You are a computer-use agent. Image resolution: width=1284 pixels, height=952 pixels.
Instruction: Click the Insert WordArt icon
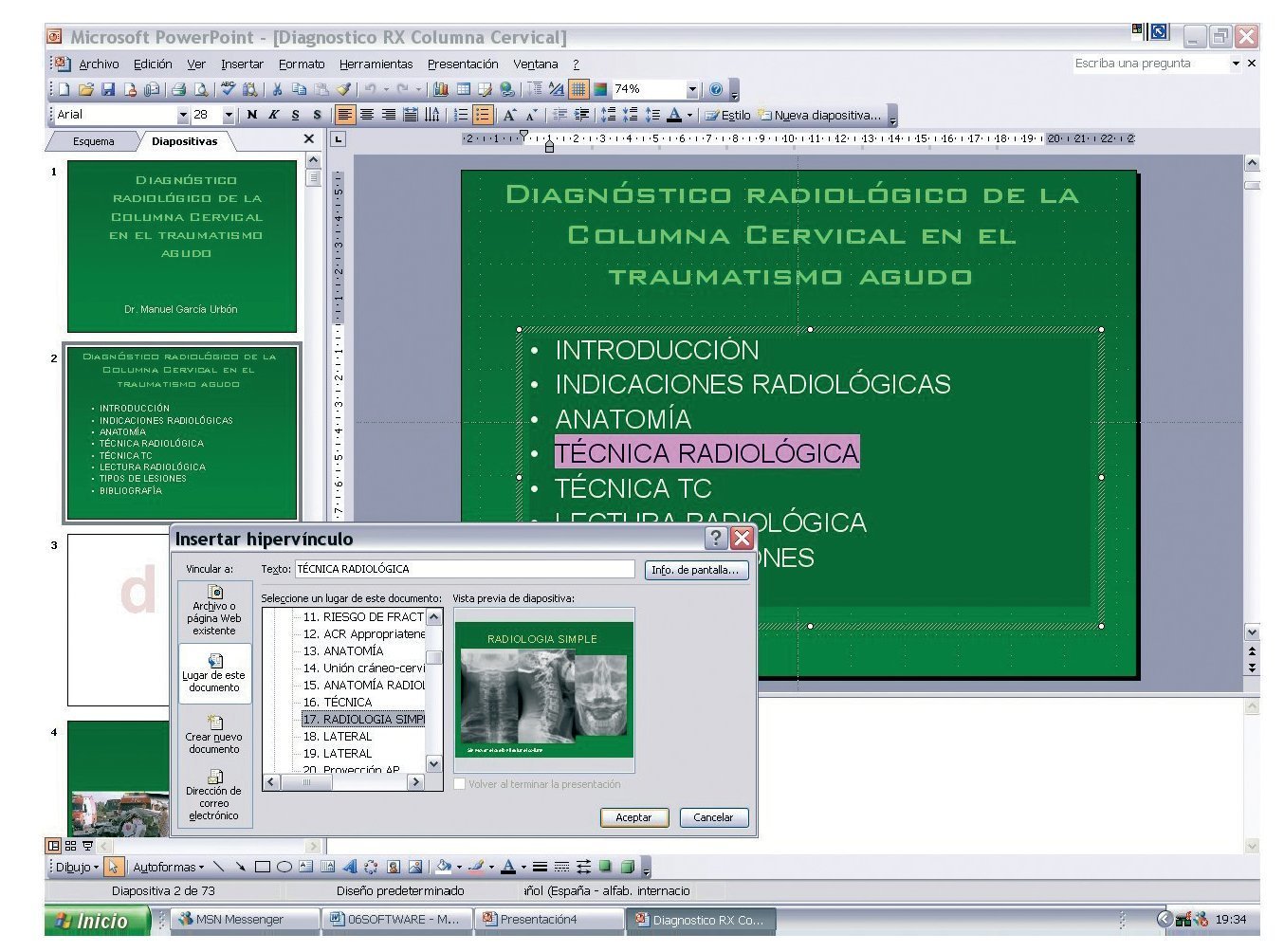tap(349, 867)
